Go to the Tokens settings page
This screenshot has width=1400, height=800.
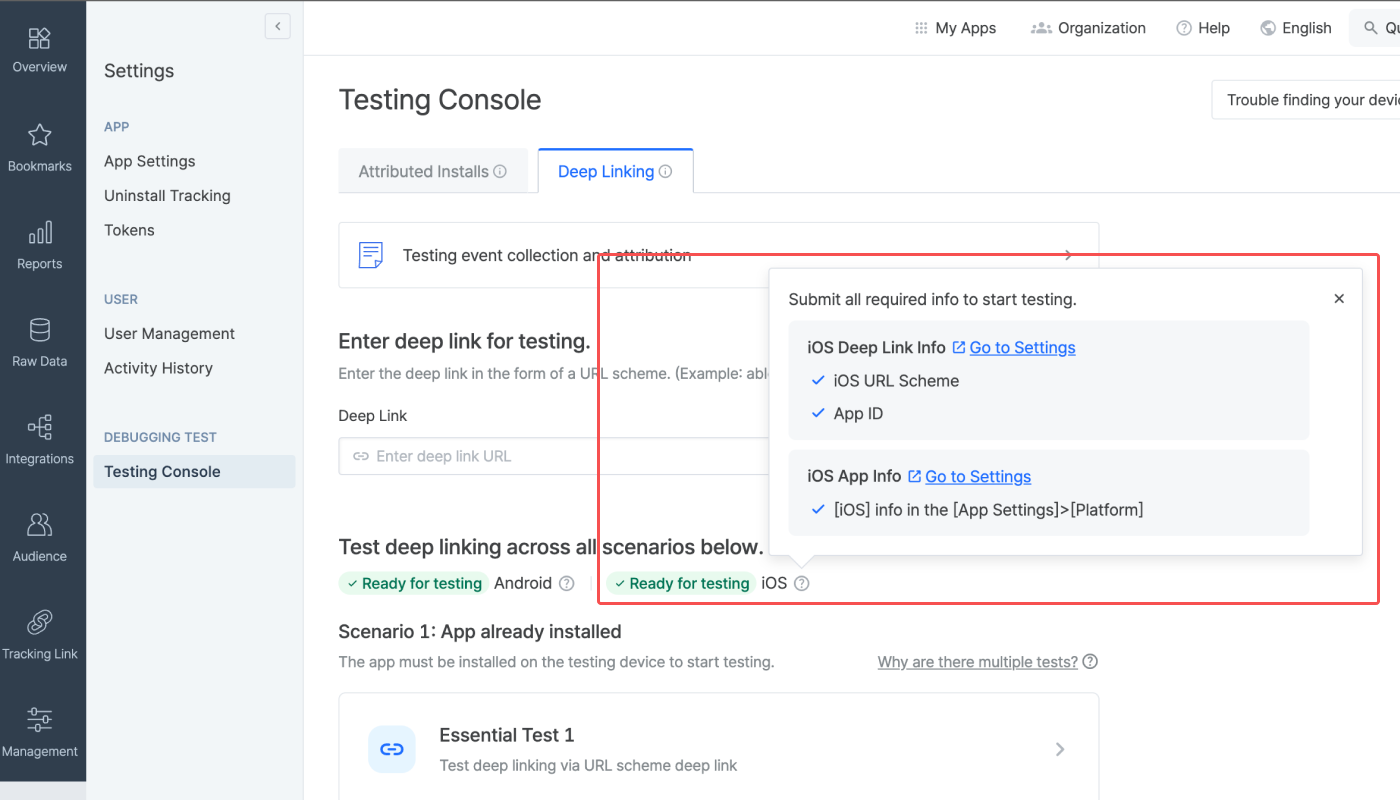point(129,230)
